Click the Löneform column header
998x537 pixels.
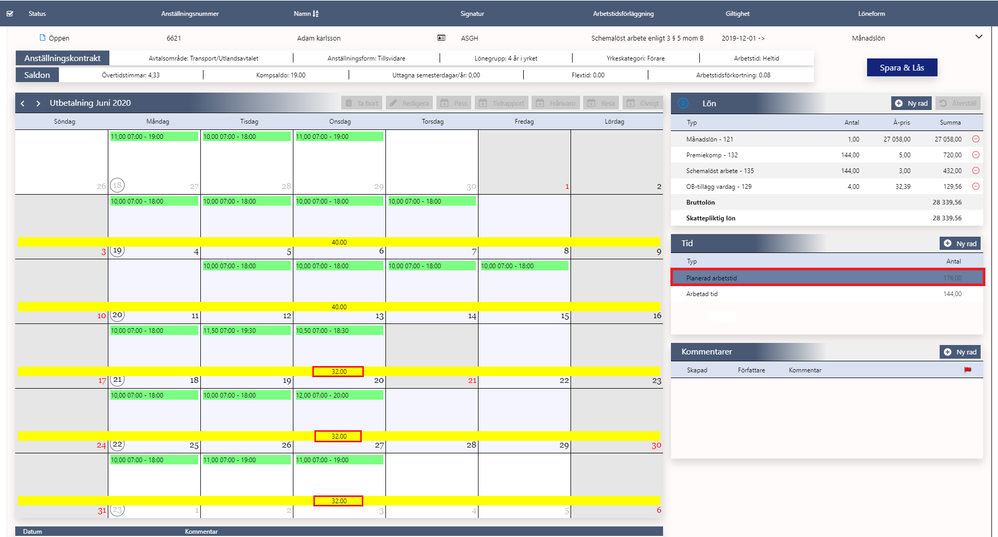coord(871,13)
